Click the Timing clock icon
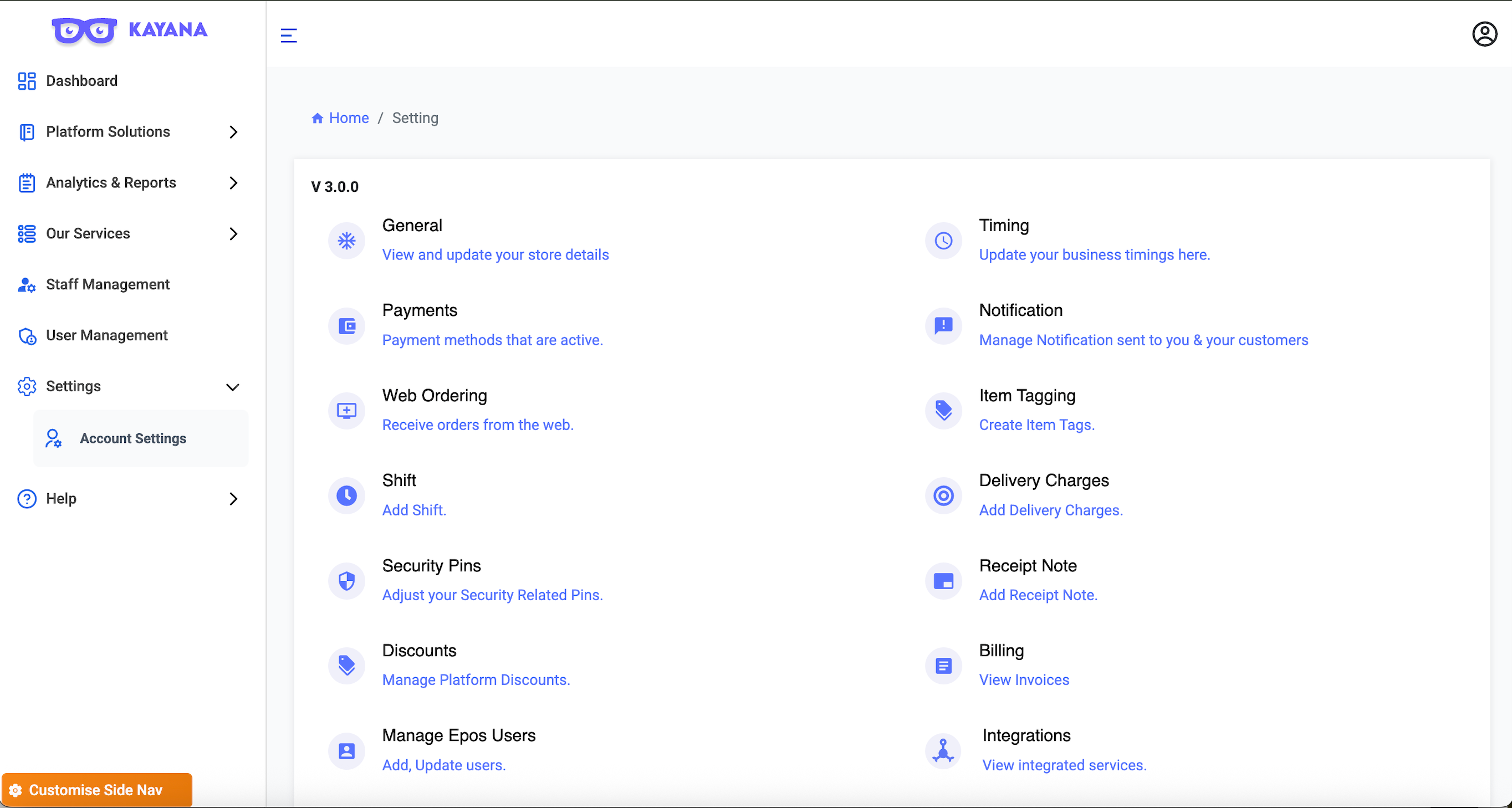 (x=943, y=241)
